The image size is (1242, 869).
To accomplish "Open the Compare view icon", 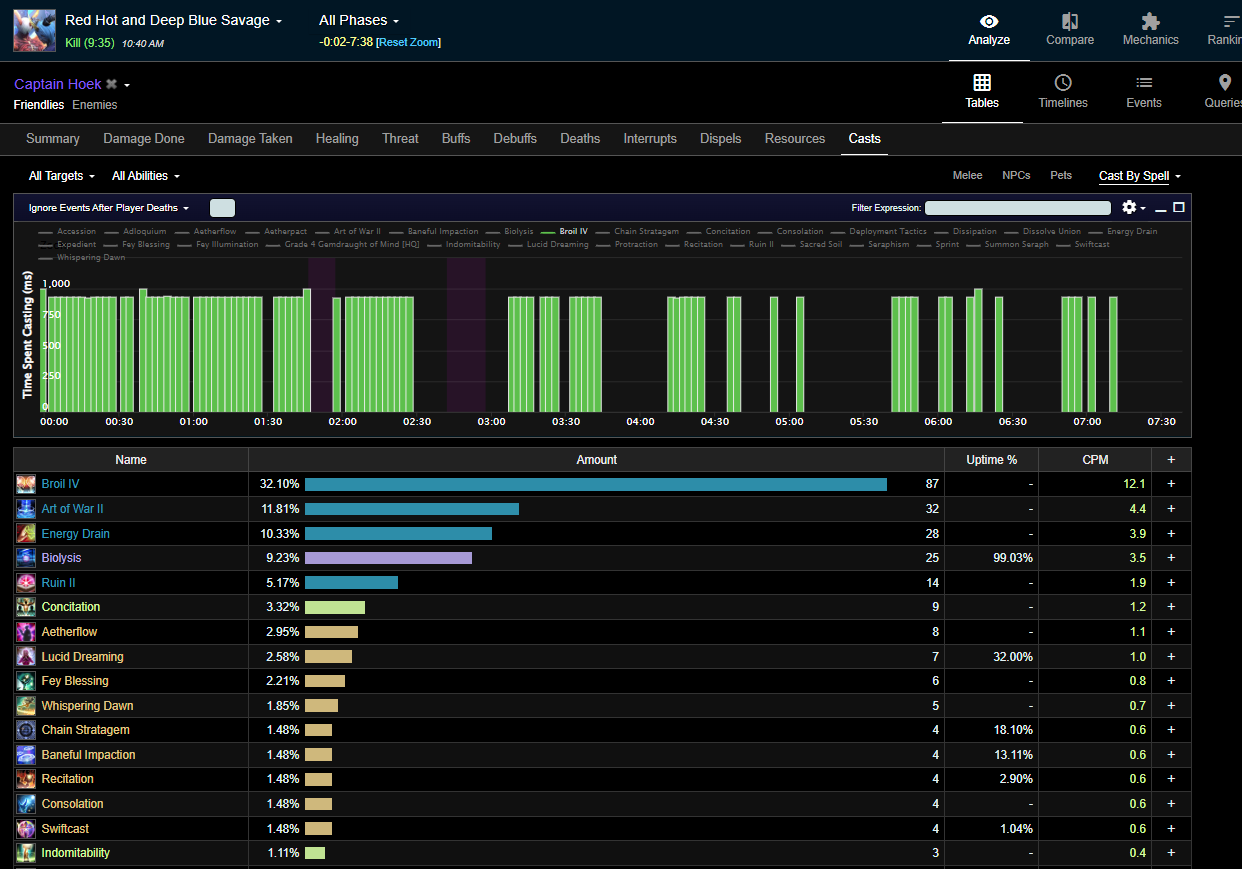I will tap(1069, 21).
